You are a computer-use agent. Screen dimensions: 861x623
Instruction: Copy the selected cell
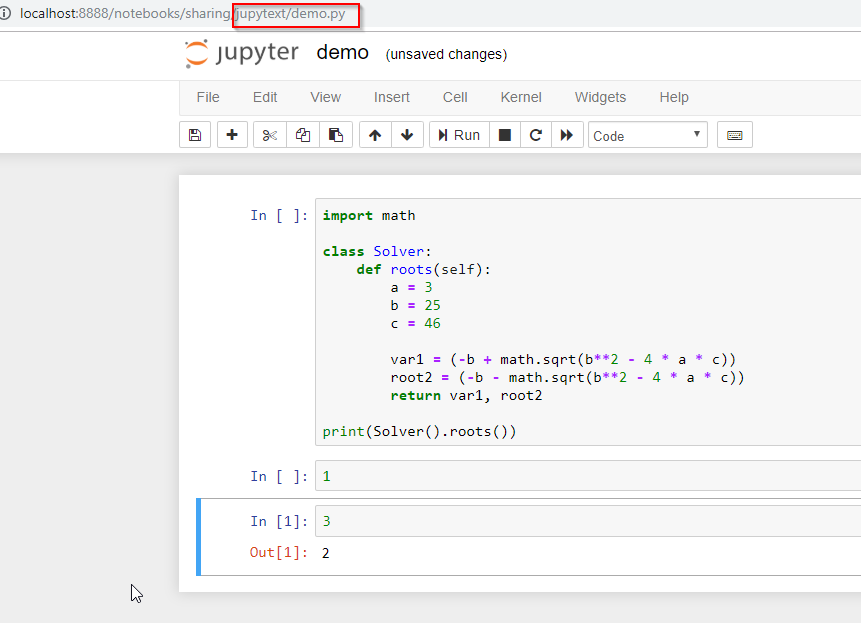pos(302,134)
